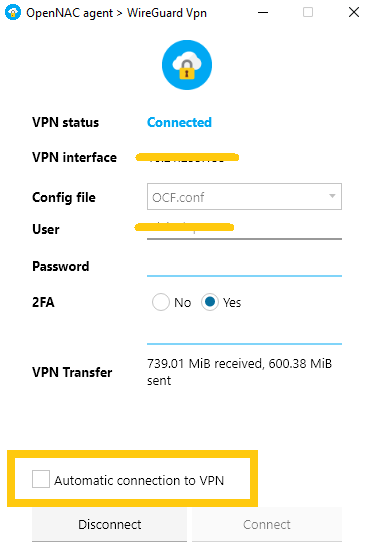This screenshot has height=546, width=374.
Task: Close the WireGuard Vpn window
Action: [354, 13]
